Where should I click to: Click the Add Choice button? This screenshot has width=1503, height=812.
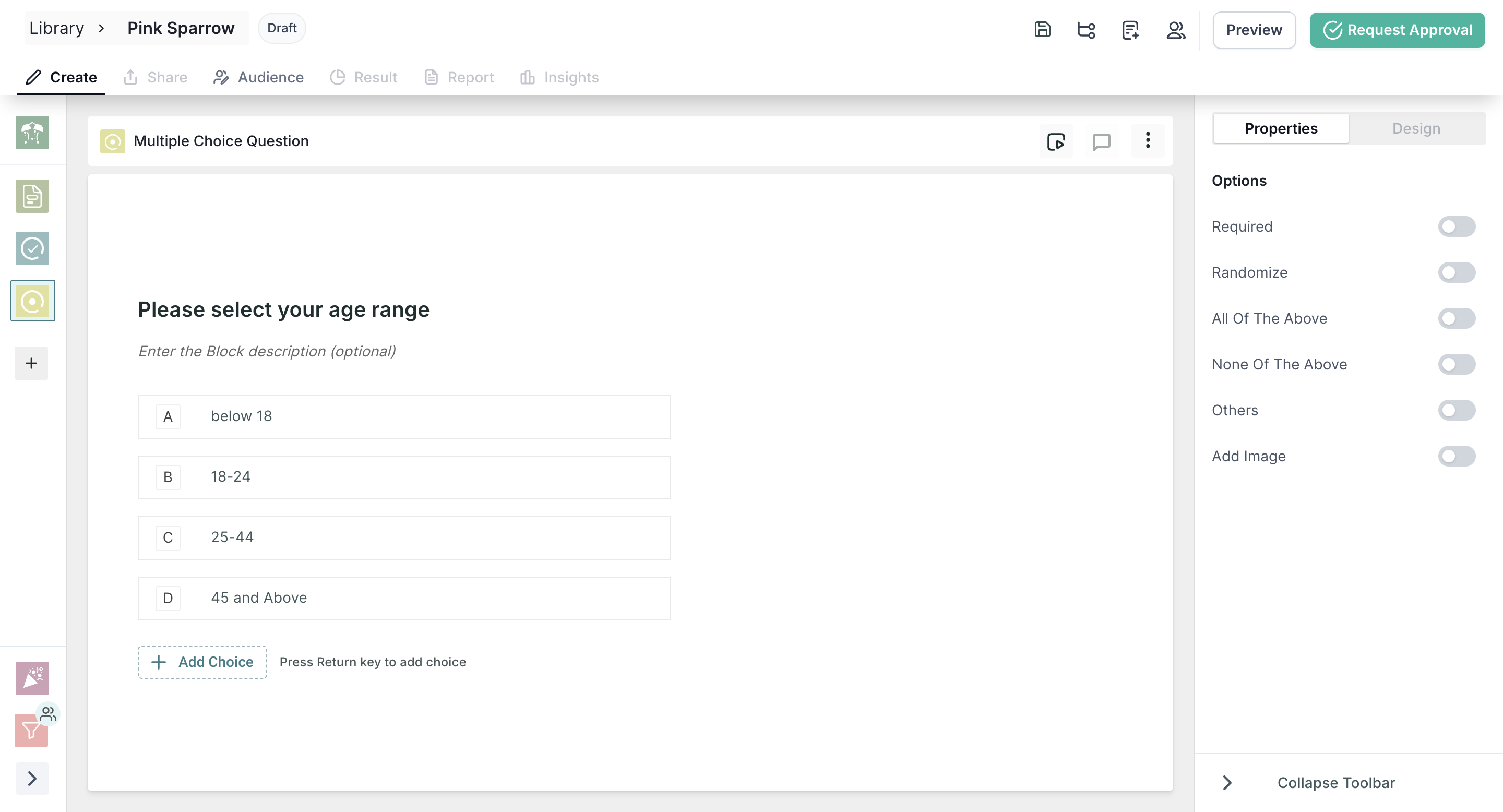(x=202, y=662)
